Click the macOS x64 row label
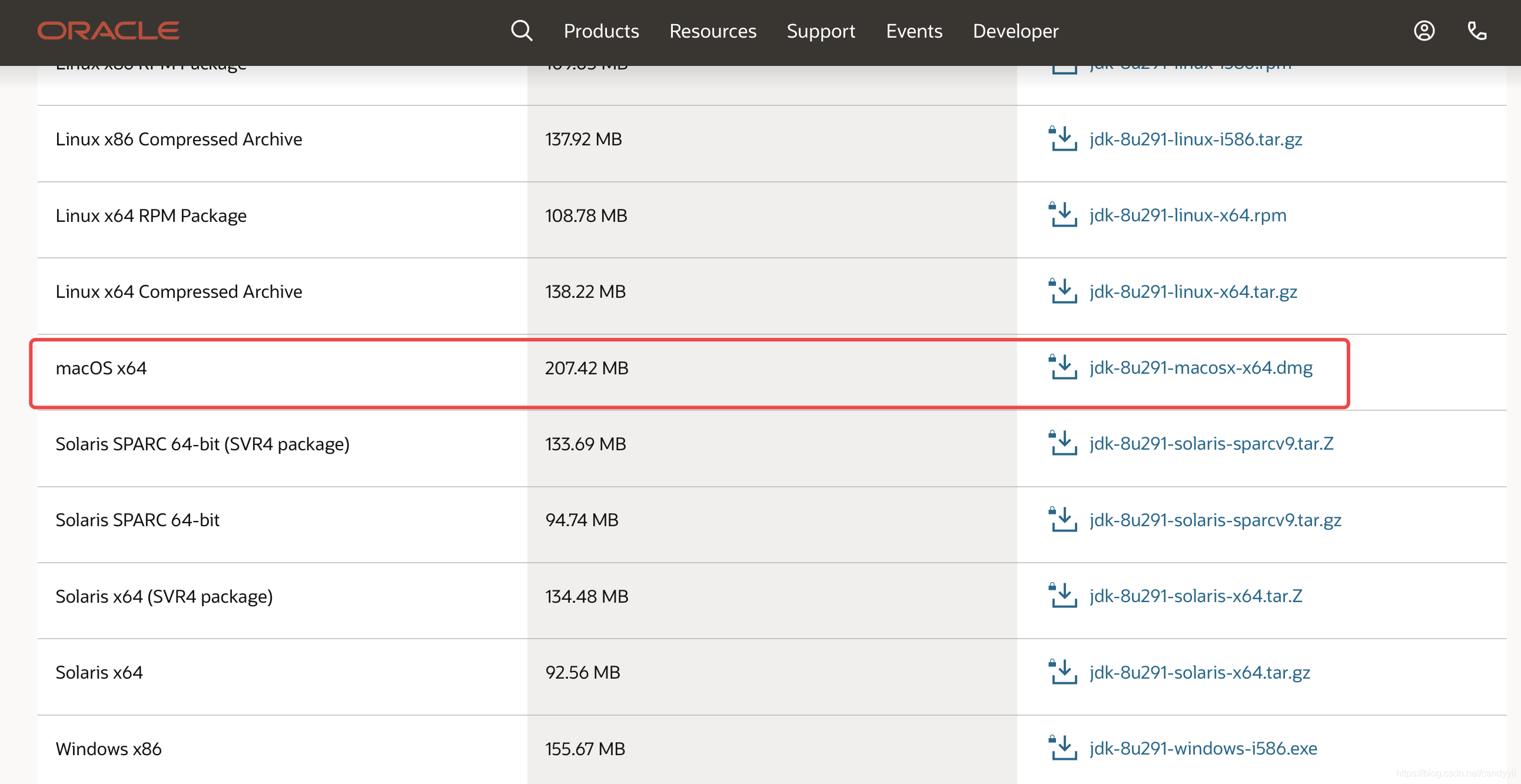The height and width of the screenshot is (784, 1521). tap(101, 368)
